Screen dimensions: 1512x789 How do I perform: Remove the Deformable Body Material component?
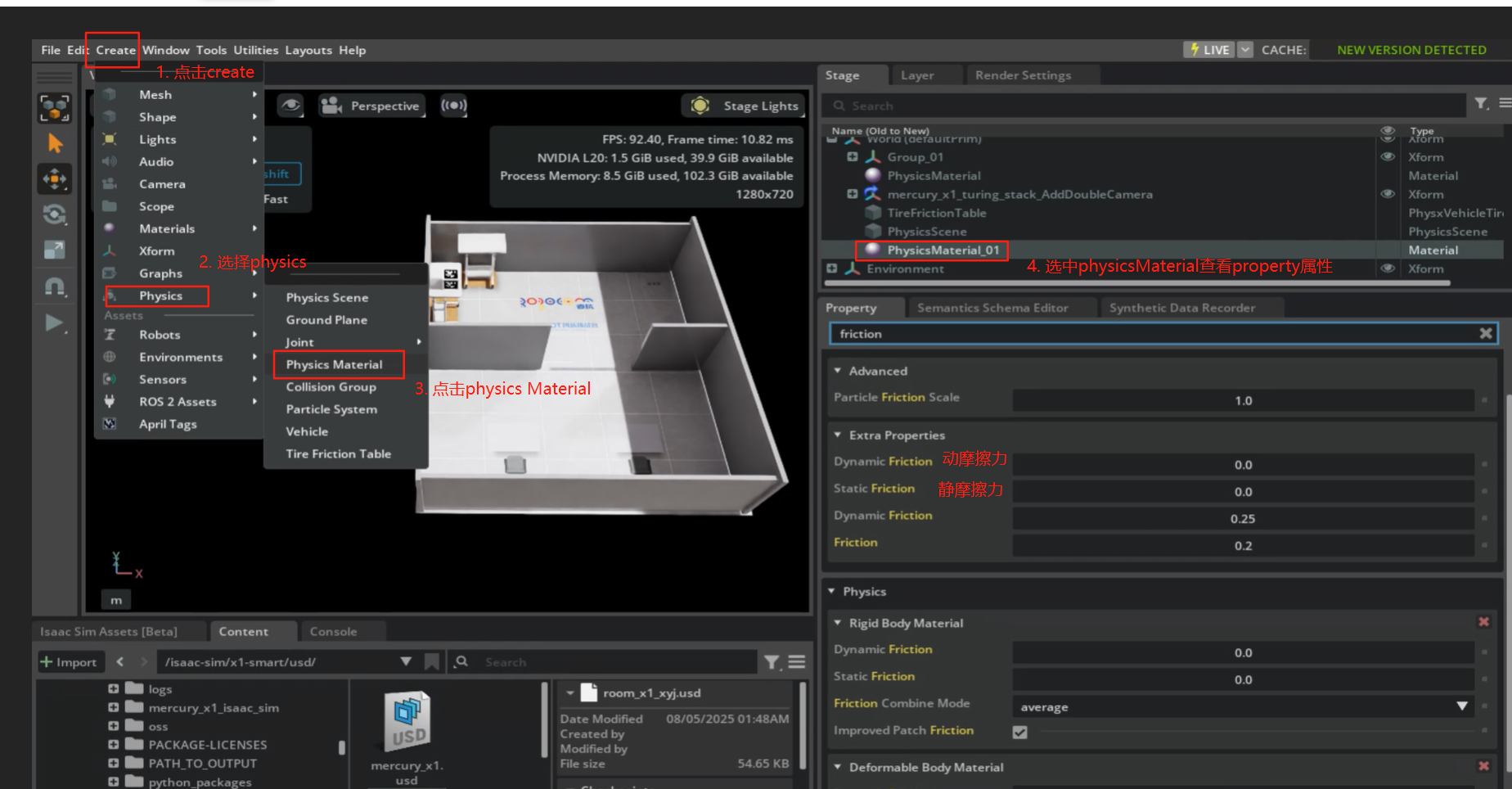click(x=1483, y=766)
